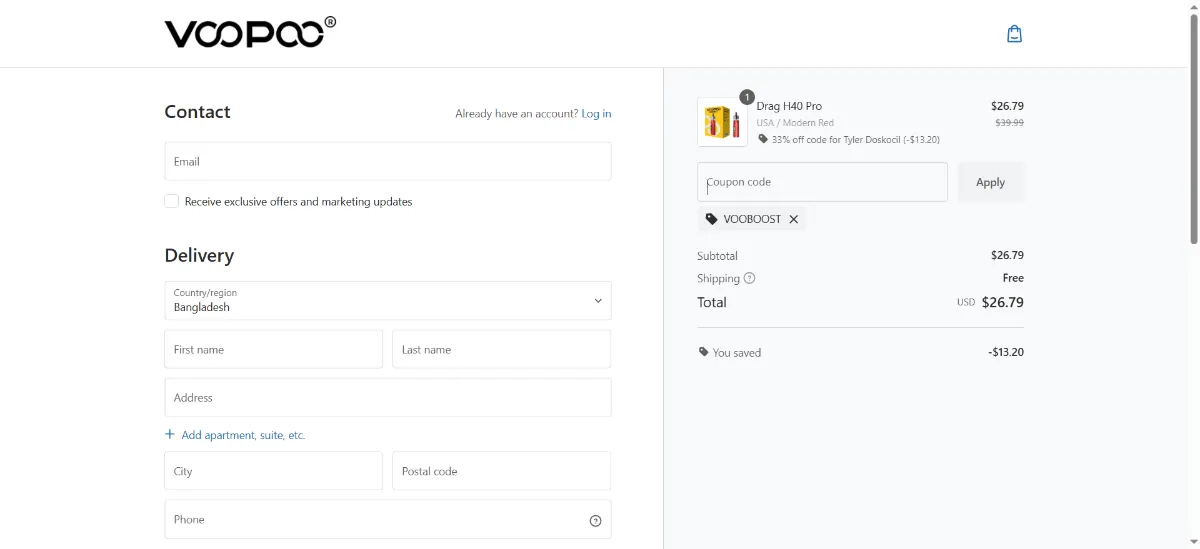Screen dimensions: 1200x549
Task: Click Add apartment, suite, etc. link
Action: click(243, 435)
